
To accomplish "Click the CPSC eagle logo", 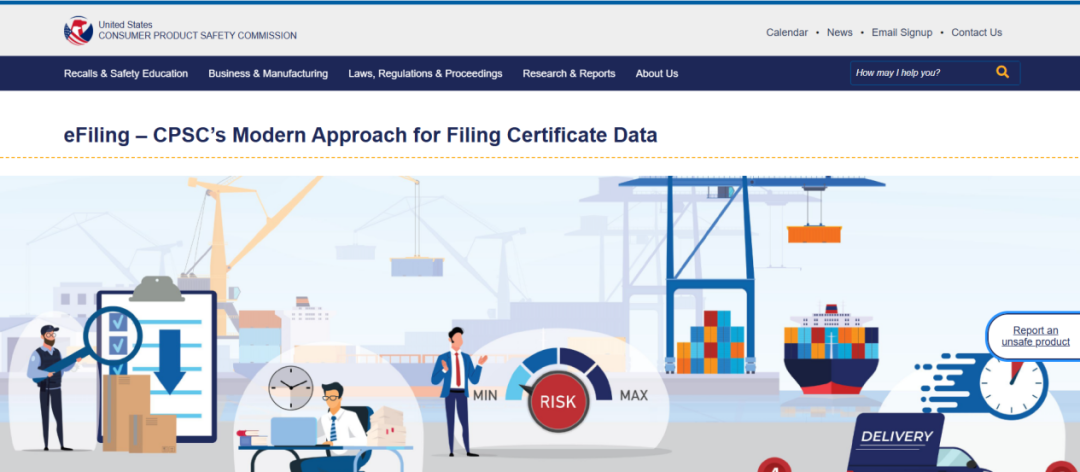I will 78,30.
